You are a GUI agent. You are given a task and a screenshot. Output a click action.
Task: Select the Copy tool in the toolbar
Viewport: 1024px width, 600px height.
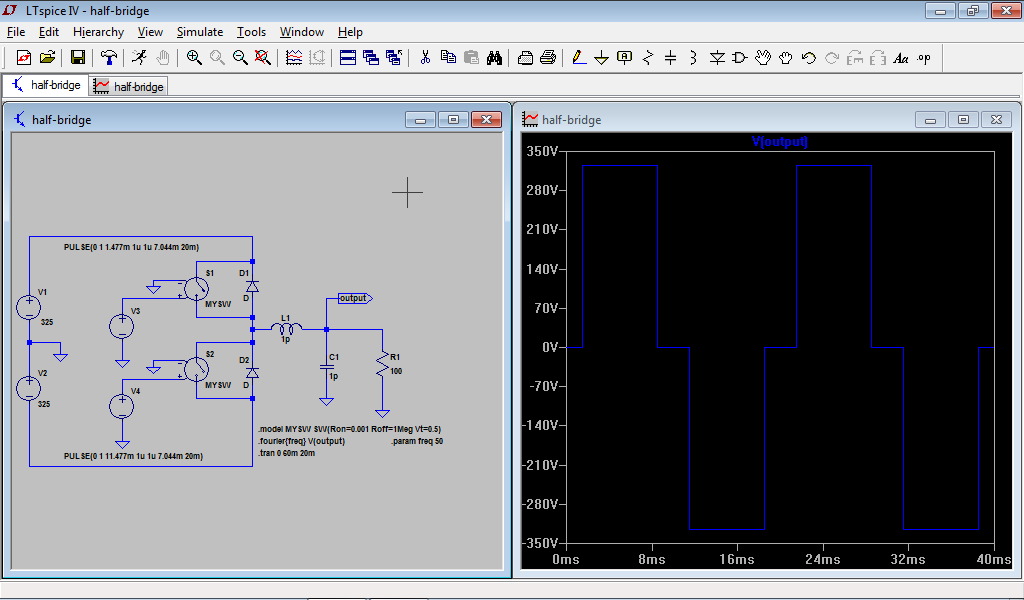tap(448, 58)
